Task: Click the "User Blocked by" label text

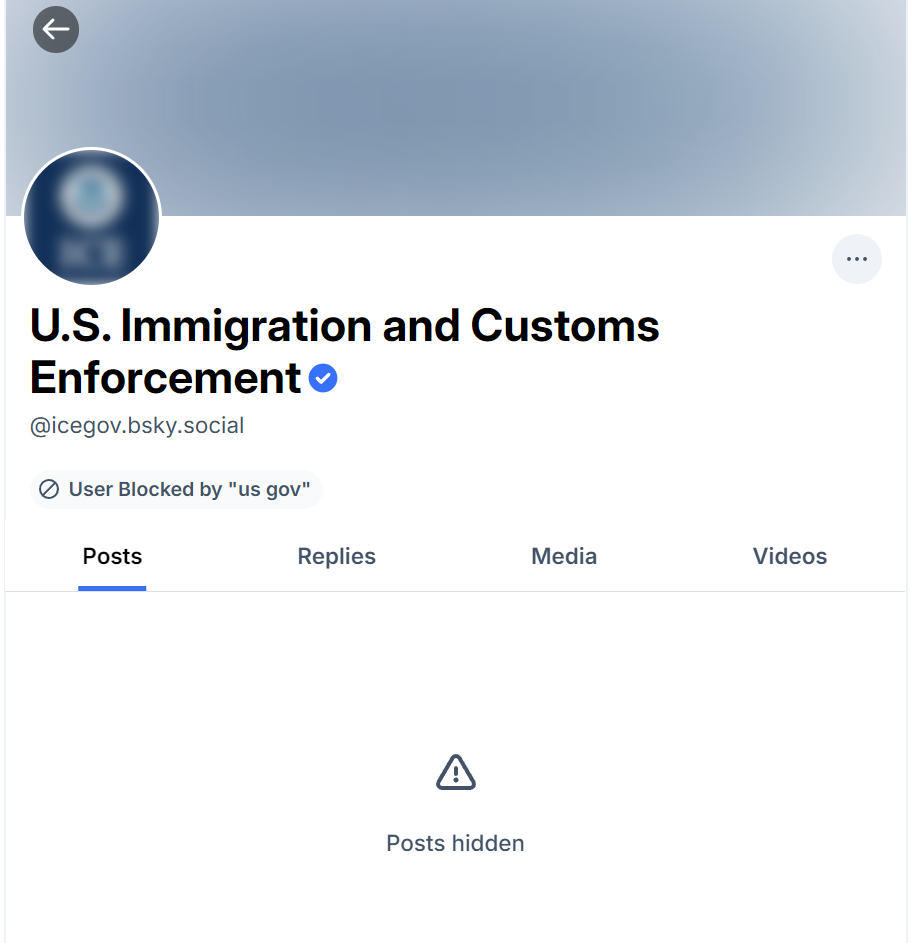Action: 144,490
